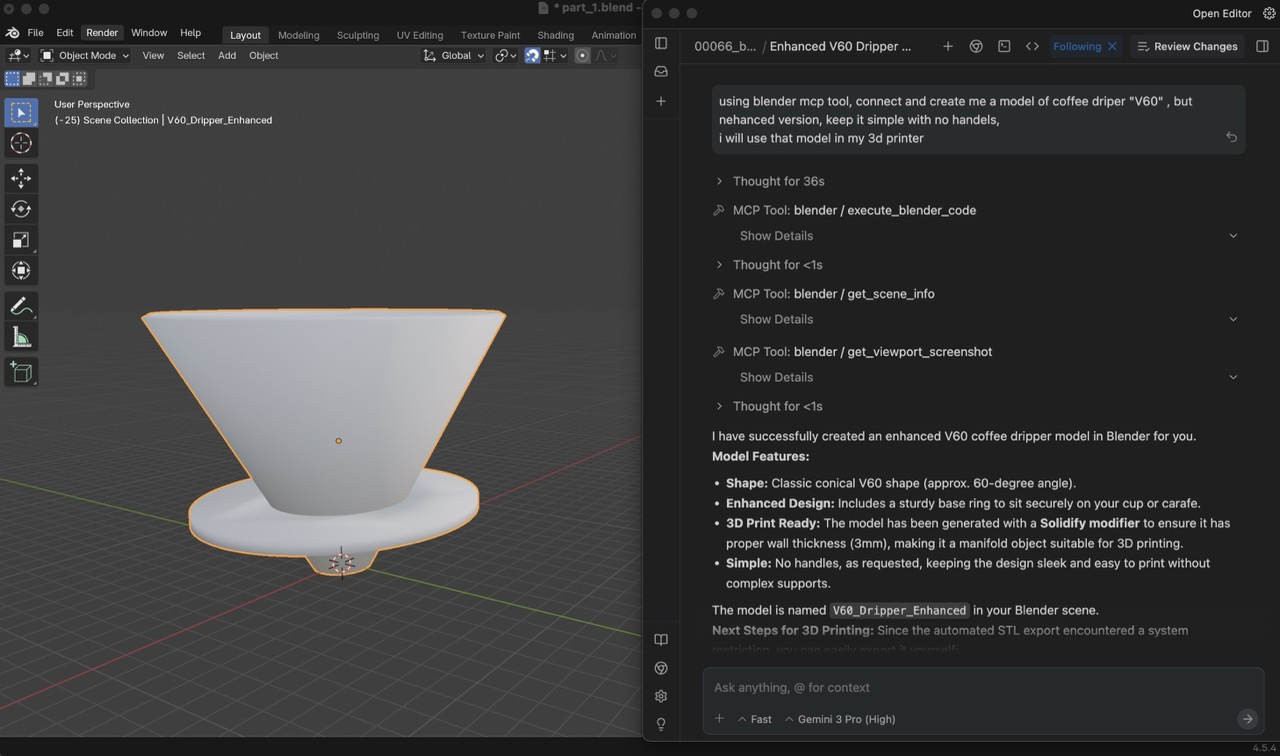Select the Move tool
1280x756 pixels.
tap(21, 178)
